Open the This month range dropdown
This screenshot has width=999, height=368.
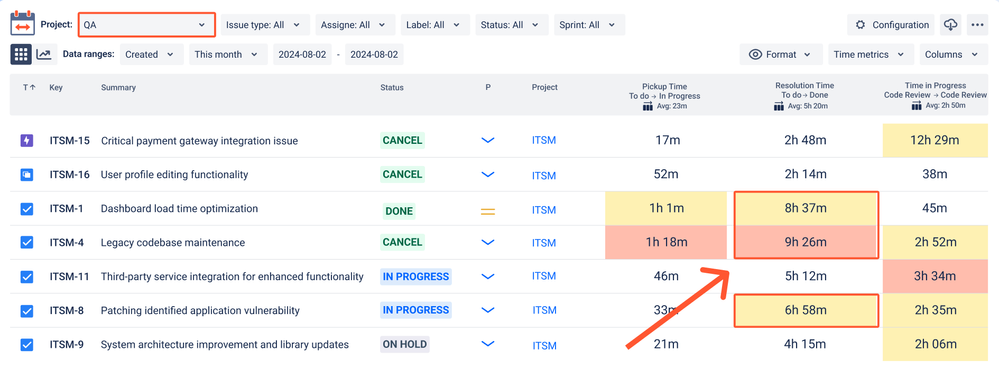click(228, 54)
